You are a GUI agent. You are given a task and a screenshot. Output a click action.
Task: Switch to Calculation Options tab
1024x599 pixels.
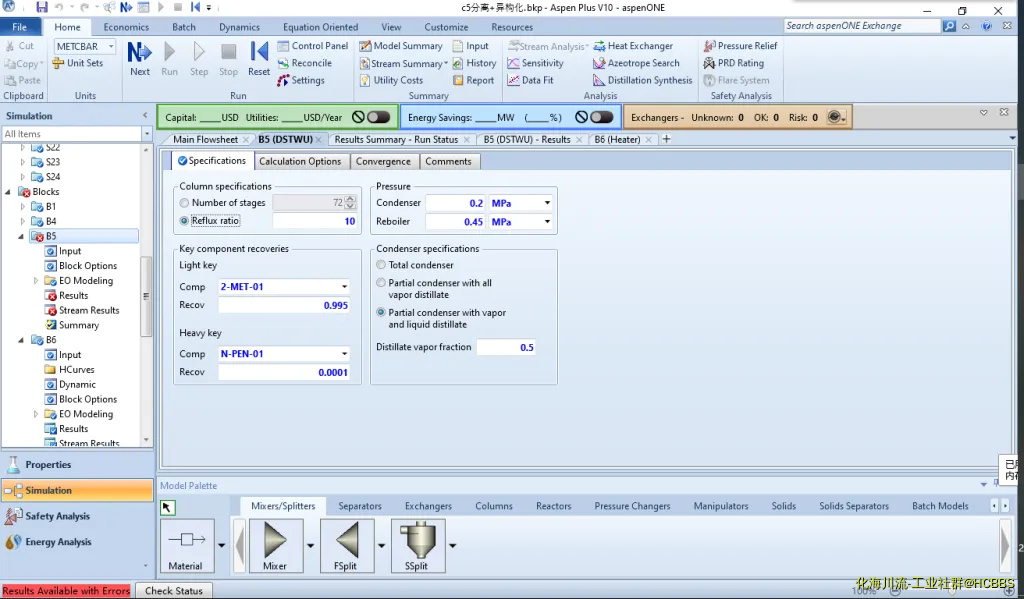coord(300,161)
